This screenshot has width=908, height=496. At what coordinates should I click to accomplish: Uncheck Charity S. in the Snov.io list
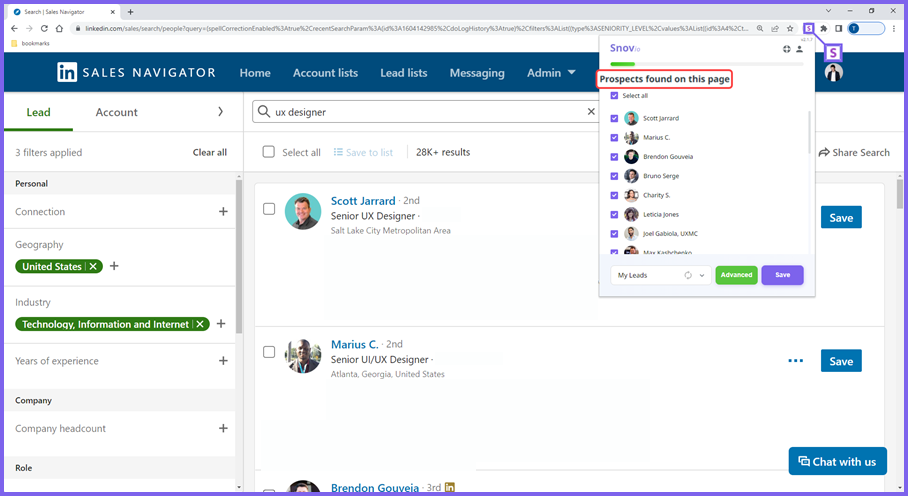coord(614,195)
